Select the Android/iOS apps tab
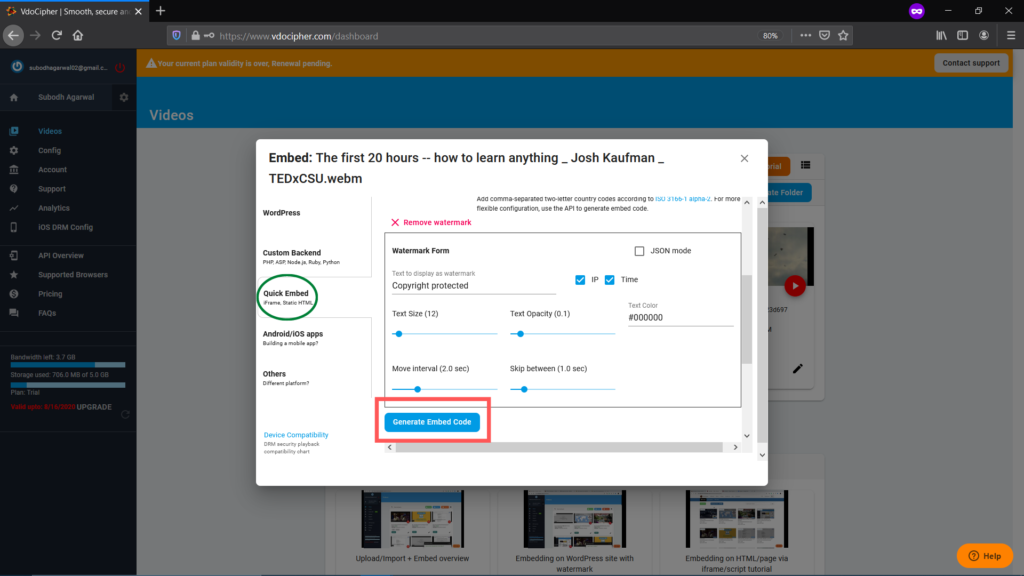Screen dimensions: 1024x576 pos(293,338)
